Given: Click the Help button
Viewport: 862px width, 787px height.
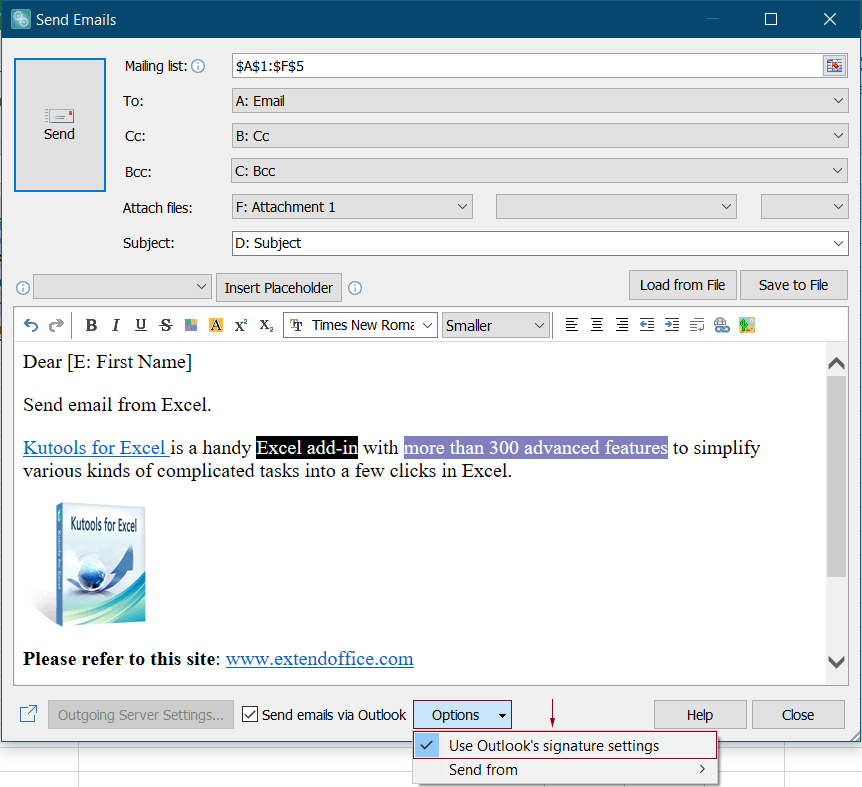Looking at the screenshot, I should tap(700, 714).
